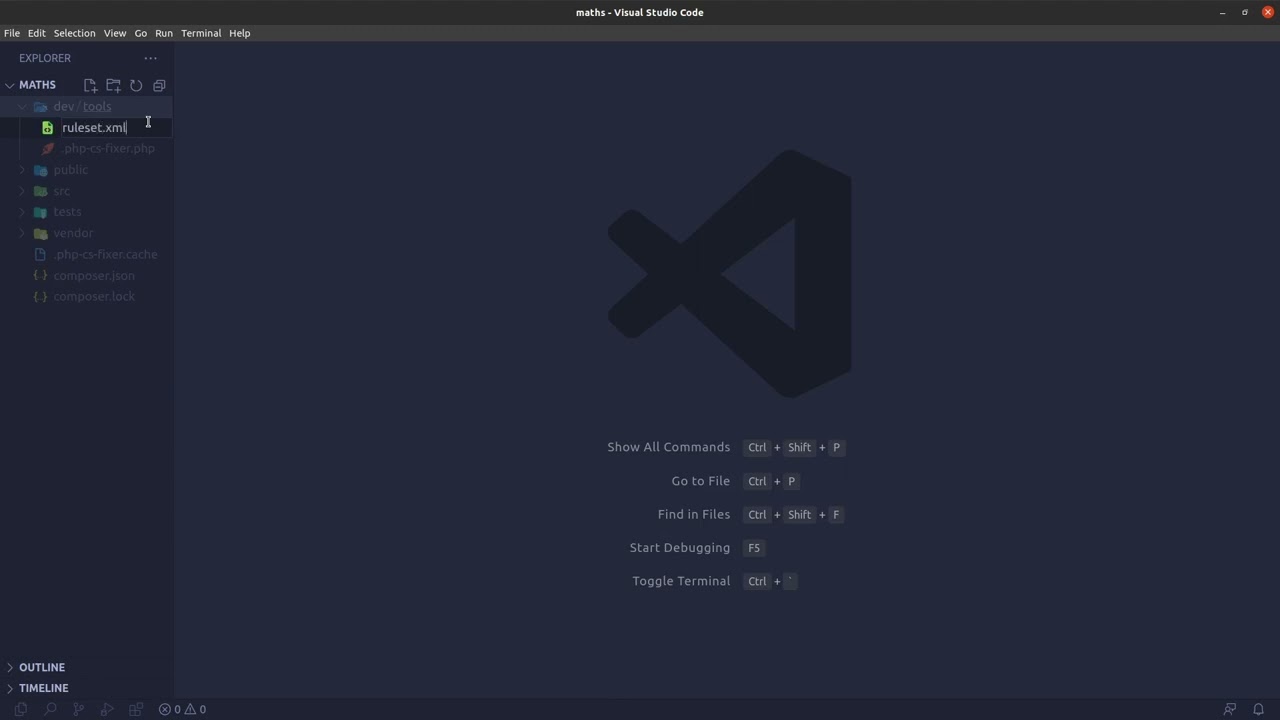The image size is (1280, 720).
Task: Open the composer.json file name
Action: 94,276
